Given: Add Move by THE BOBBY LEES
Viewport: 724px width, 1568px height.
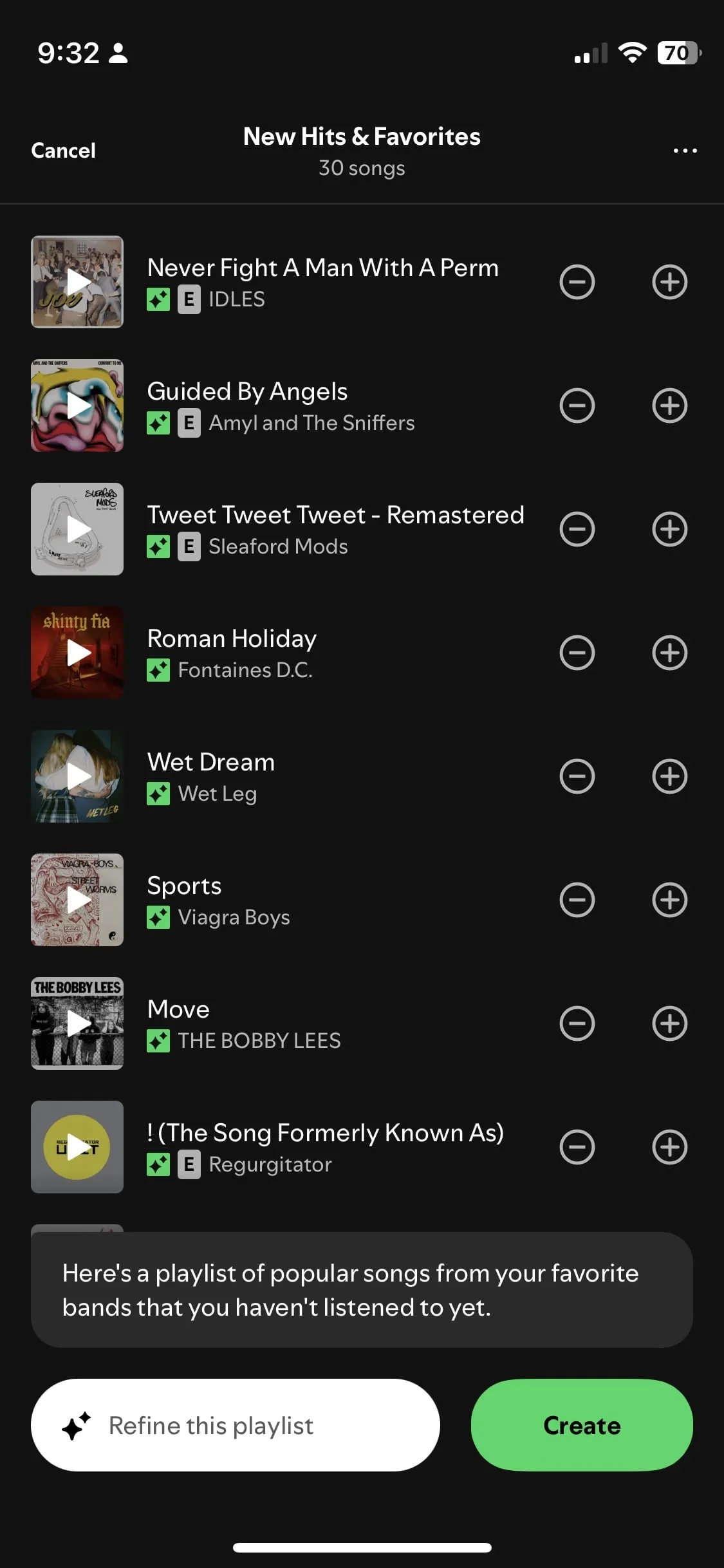Looking at the screenshot, I should [x=669, y=1023].
